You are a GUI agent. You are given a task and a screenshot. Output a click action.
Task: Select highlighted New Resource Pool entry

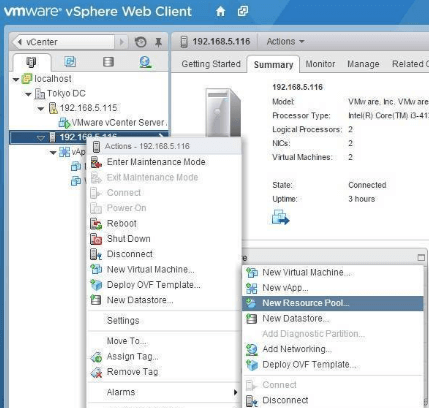coord(333,303)
